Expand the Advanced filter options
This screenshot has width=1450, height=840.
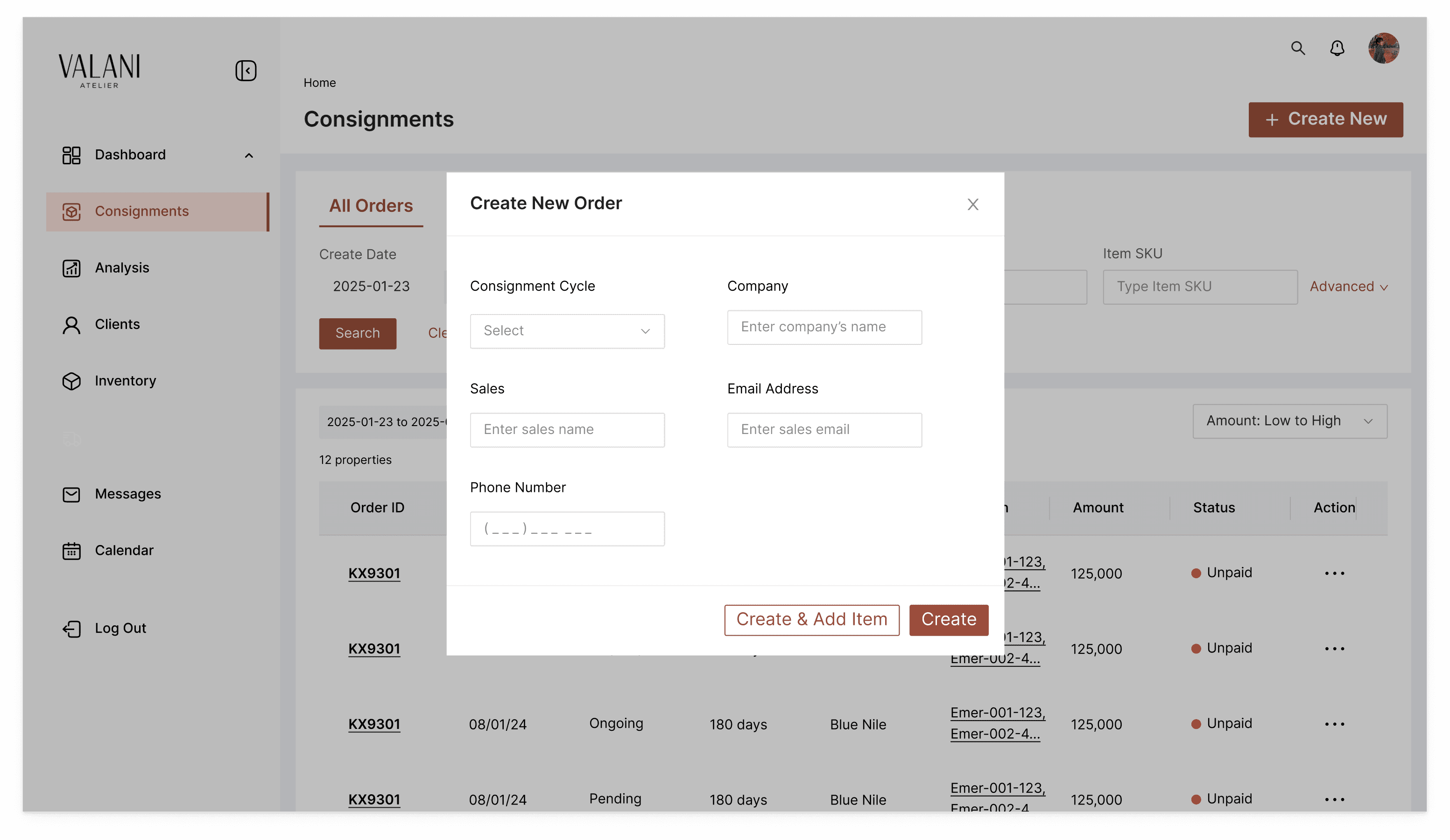pyautogui.click(x=1348, y=287)
